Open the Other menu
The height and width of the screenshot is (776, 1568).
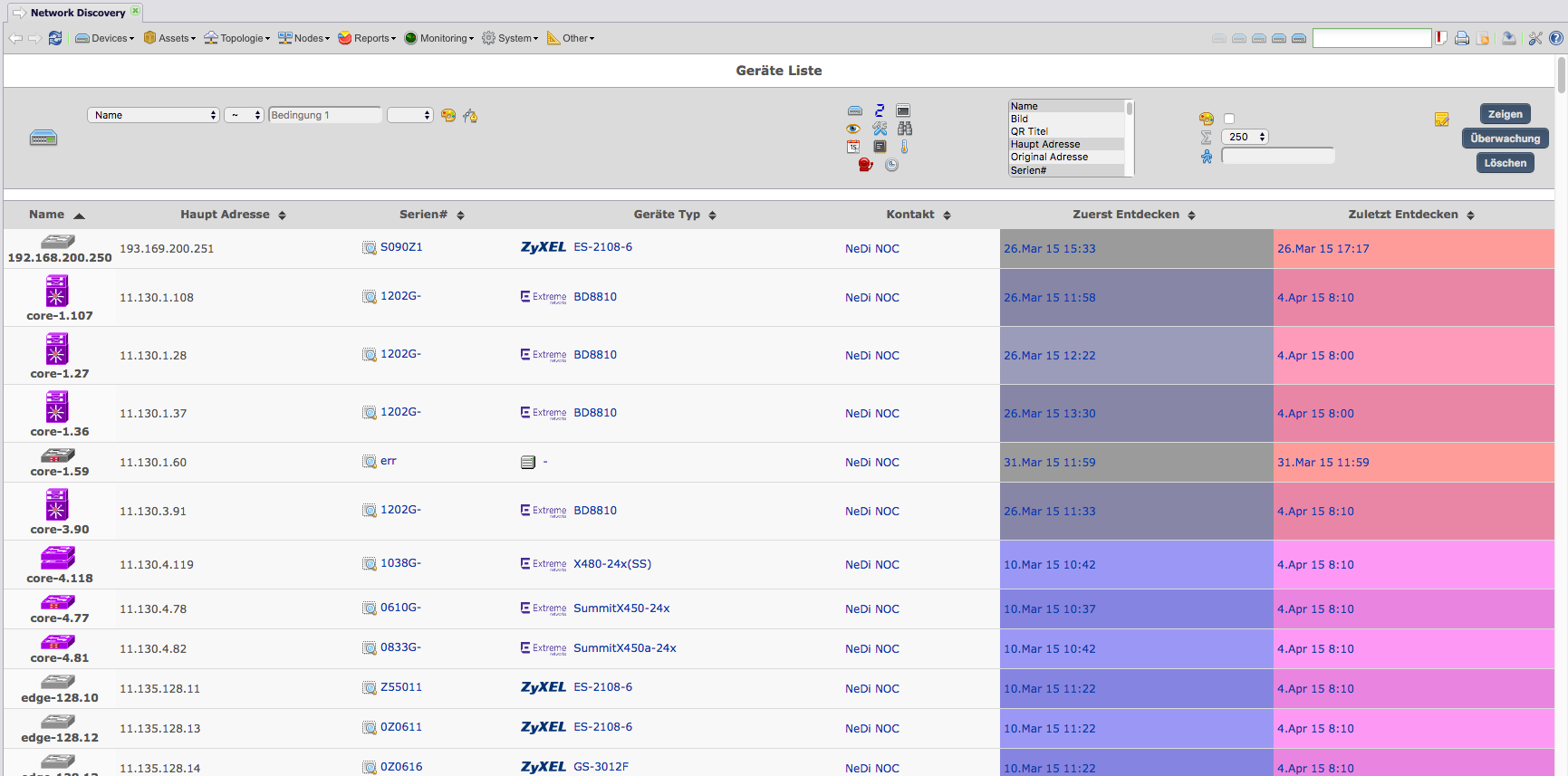(571, 38)
